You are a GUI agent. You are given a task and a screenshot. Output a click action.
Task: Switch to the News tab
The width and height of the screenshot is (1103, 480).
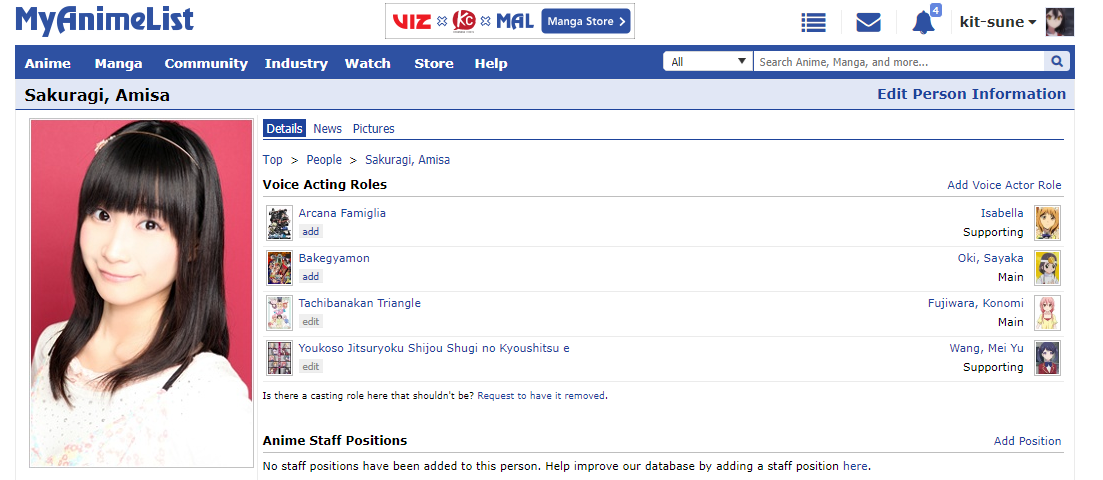point(327,129)
